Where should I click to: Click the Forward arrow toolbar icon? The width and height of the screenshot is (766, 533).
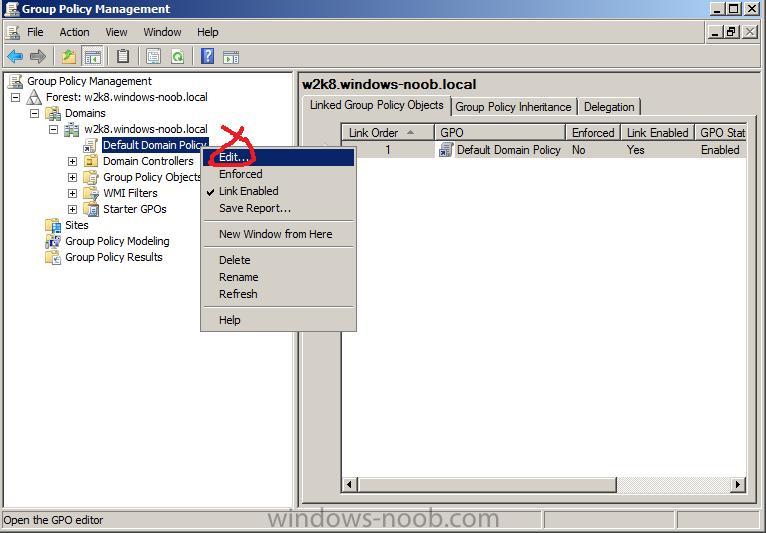pos(38,57)
